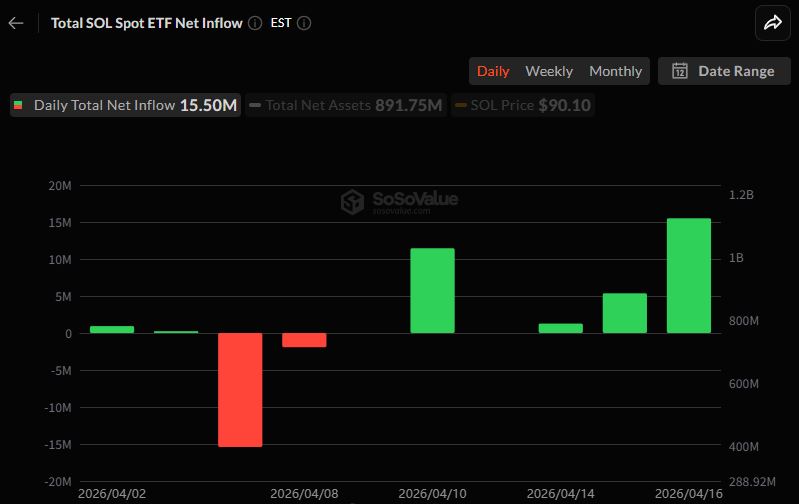The image size is (799, 504).
Task: Open the share arrow button
Action: tap(772, 22)
